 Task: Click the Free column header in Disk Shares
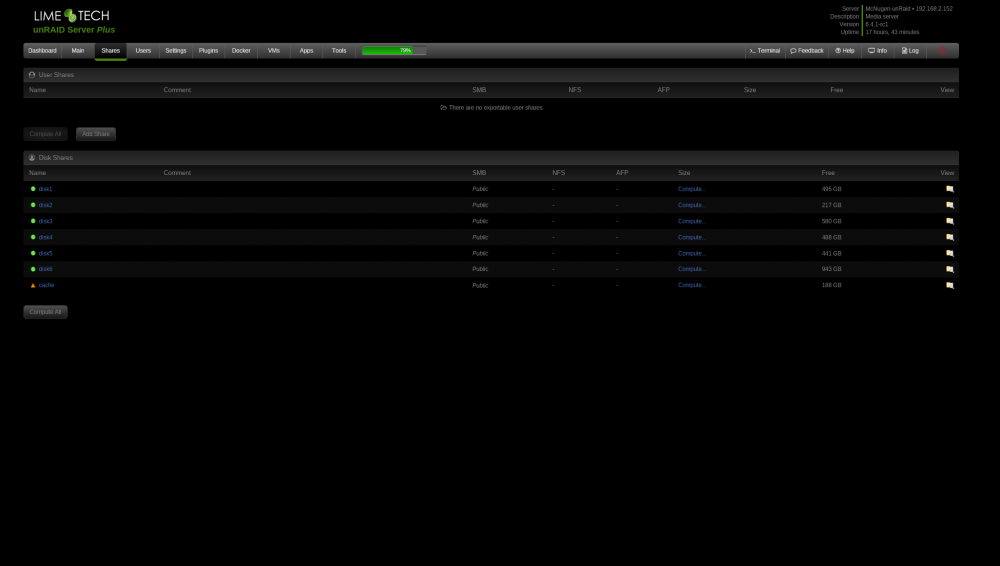(x=828, y=173)
